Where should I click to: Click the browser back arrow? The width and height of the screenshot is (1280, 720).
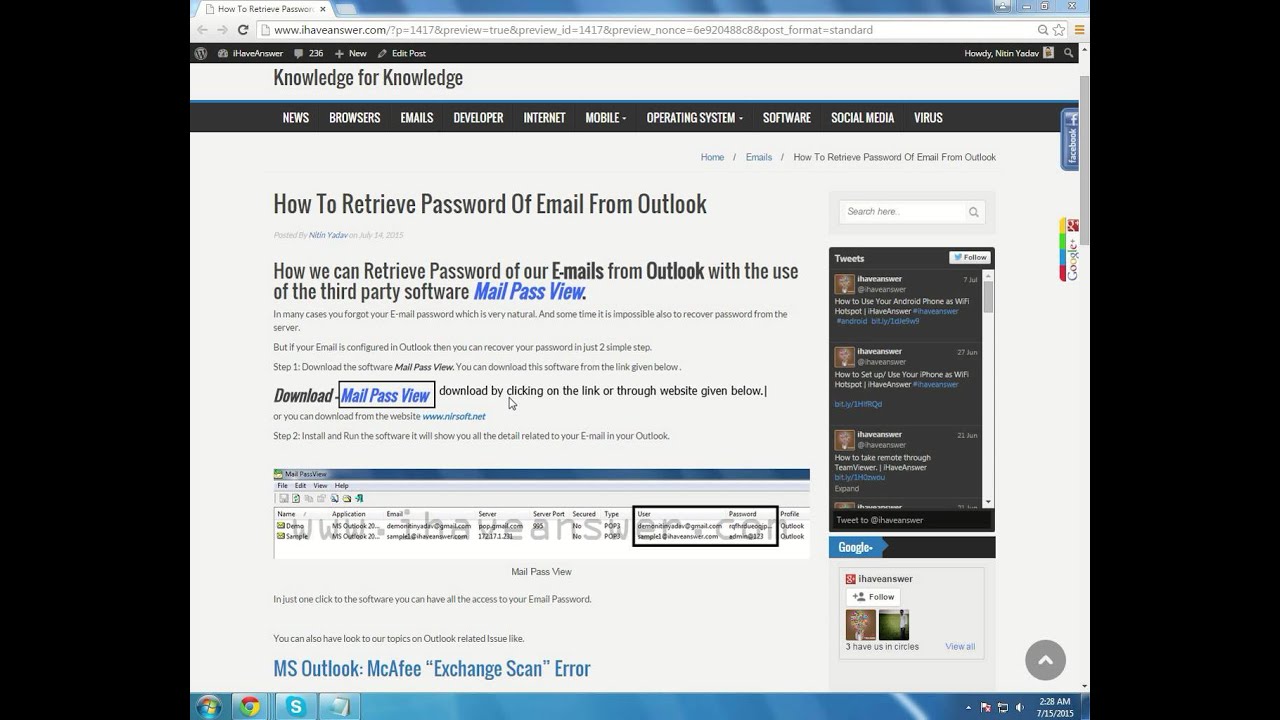[x=203, y=30]
